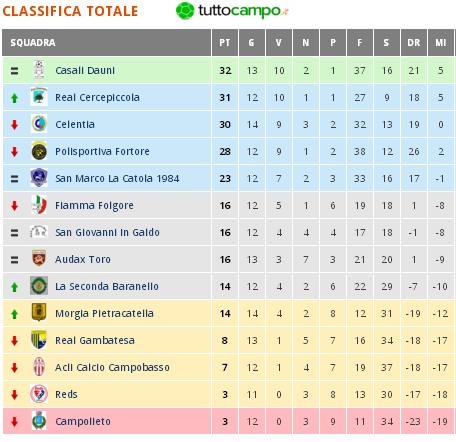The width and height of the screenshot is (456, 442).
Task: Click the Real Cercepiccola team crest icon
Action: point(39,97)
